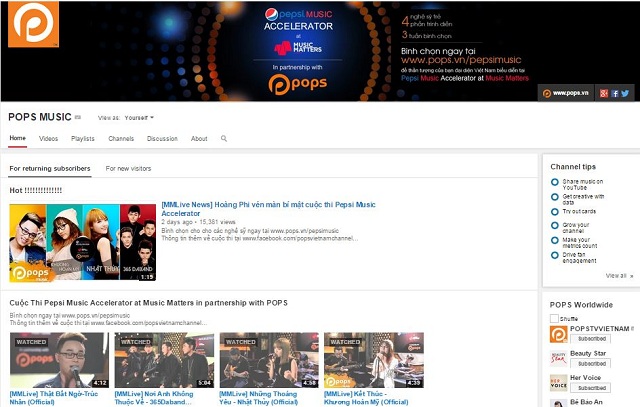
Task: Click Subscribed button under Beauty Star
Action: click(591, 363)
